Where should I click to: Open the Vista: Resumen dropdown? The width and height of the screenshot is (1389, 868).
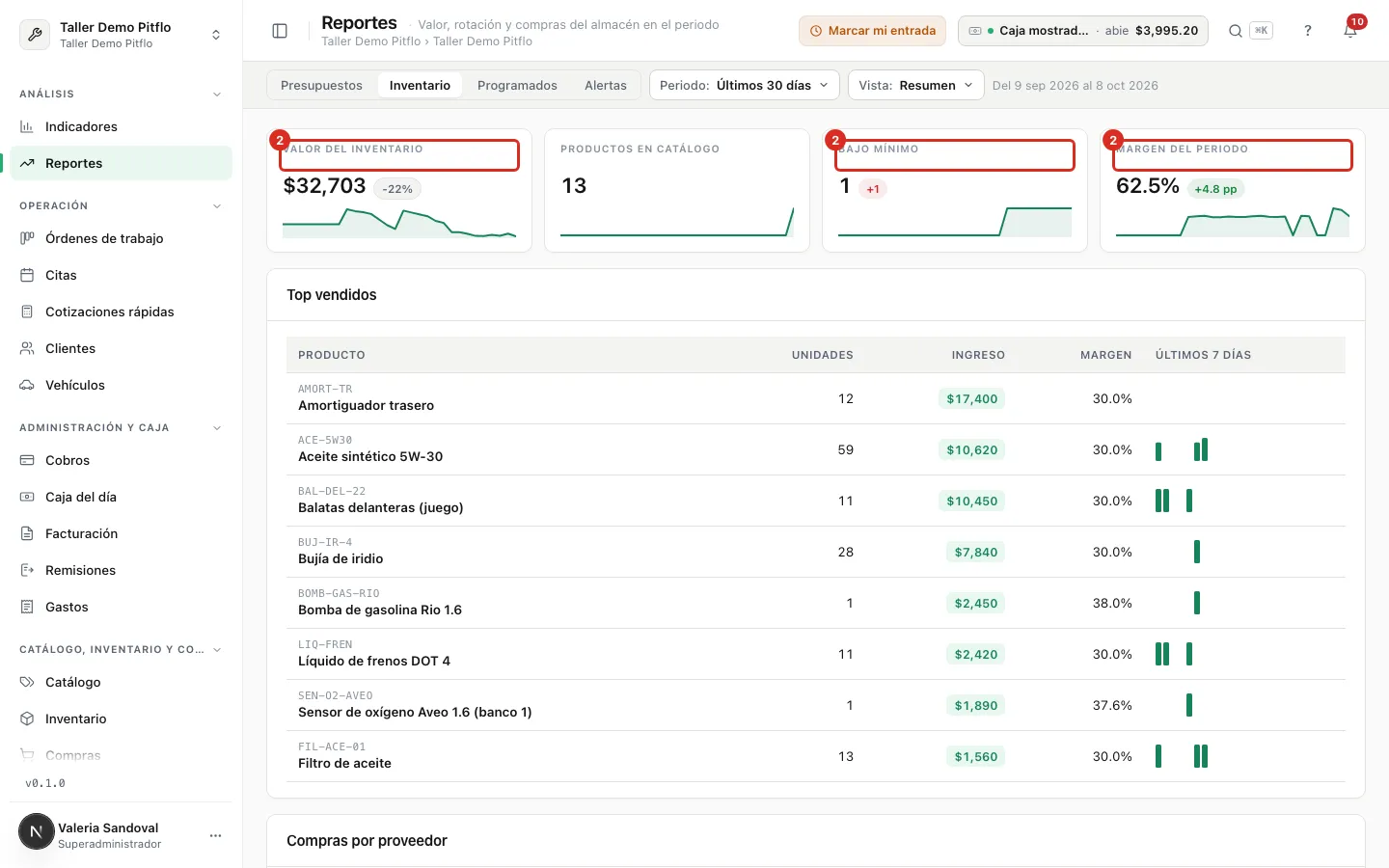click(x=916, y=85)
